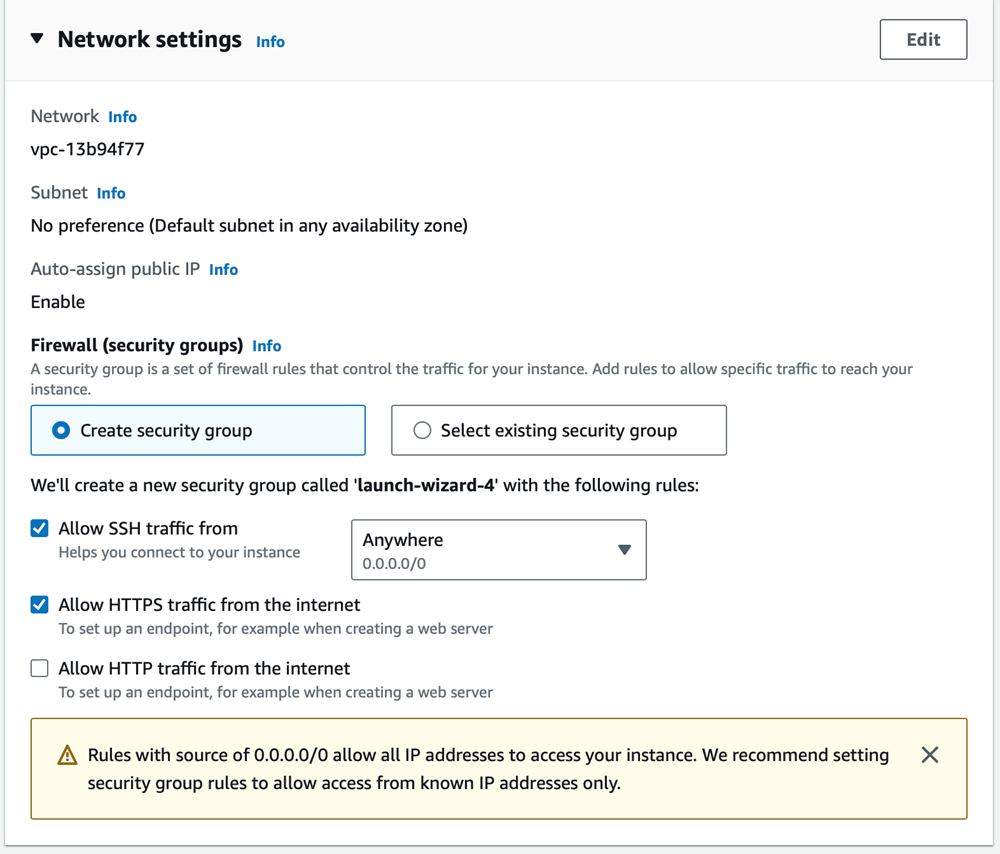1000x854 pixels.
Task: Click Info link for Firewall security groups
Action: coord(266,346)
